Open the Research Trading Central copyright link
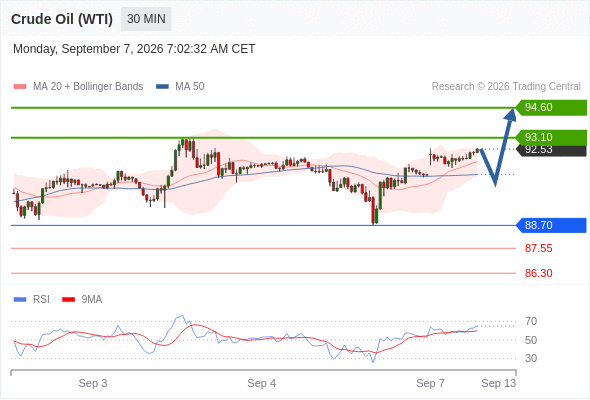Screen dimensions: 590x400 506,87
